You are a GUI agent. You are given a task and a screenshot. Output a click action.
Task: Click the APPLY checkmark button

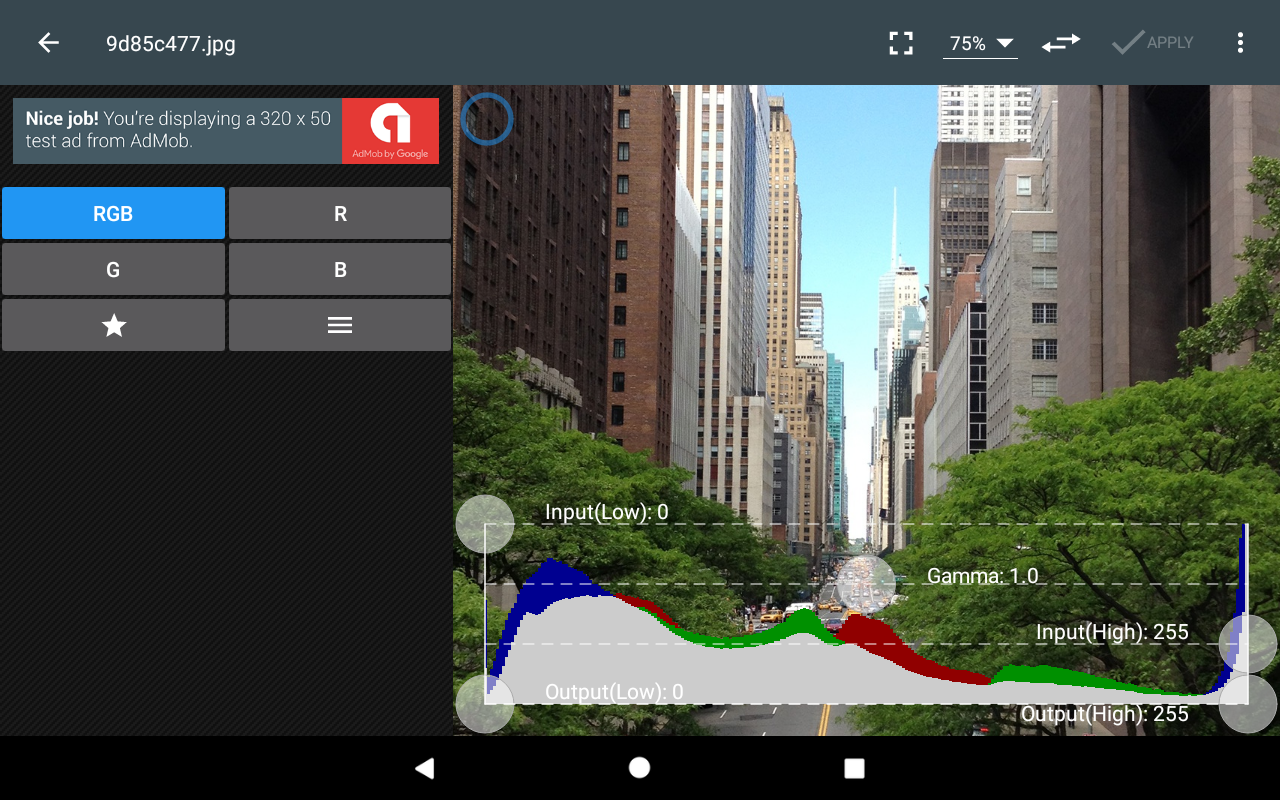[1153, 43]
